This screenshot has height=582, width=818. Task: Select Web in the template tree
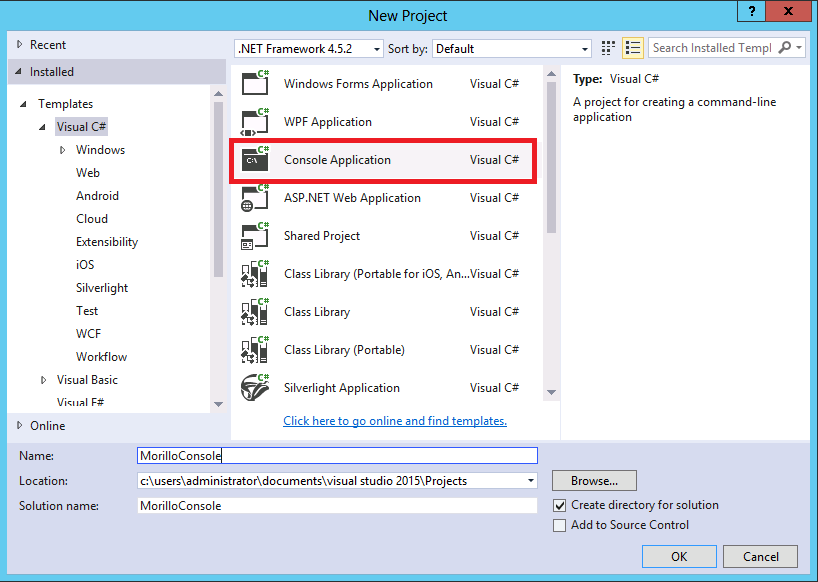tap(88, 173)
